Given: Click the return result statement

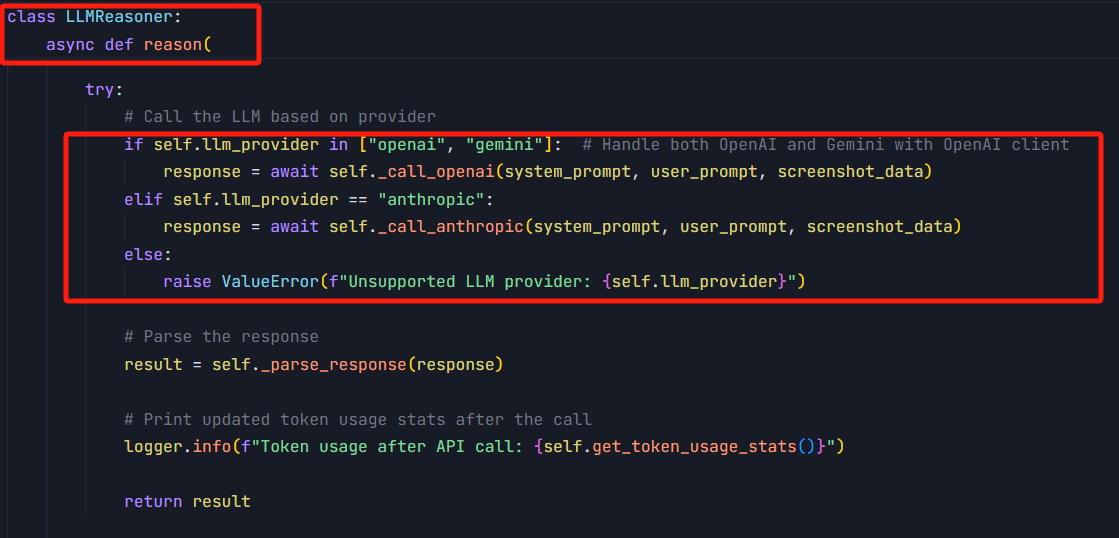Looking at the screenshot, I should [187, 502].
